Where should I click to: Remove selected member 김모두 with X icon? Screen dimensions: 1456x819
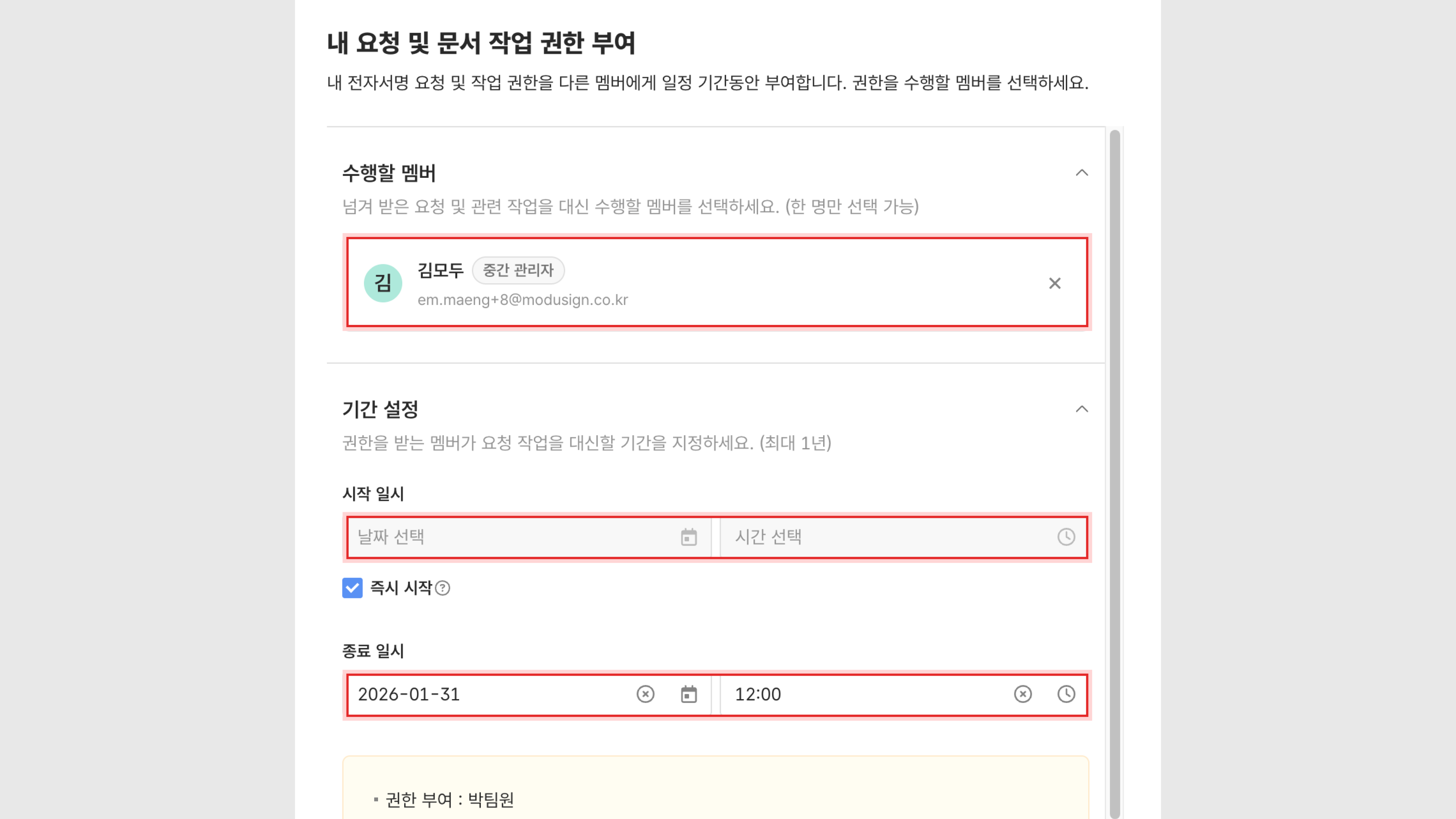pos(1054,283)
